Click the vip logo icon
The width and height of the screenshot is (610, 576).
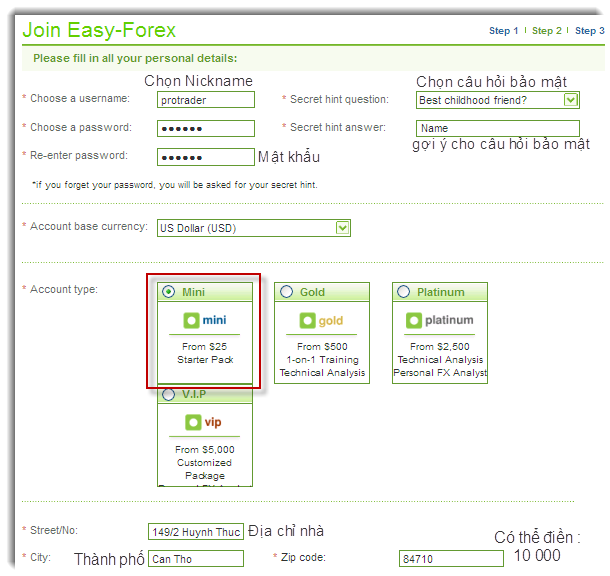(x=193, y=422)
